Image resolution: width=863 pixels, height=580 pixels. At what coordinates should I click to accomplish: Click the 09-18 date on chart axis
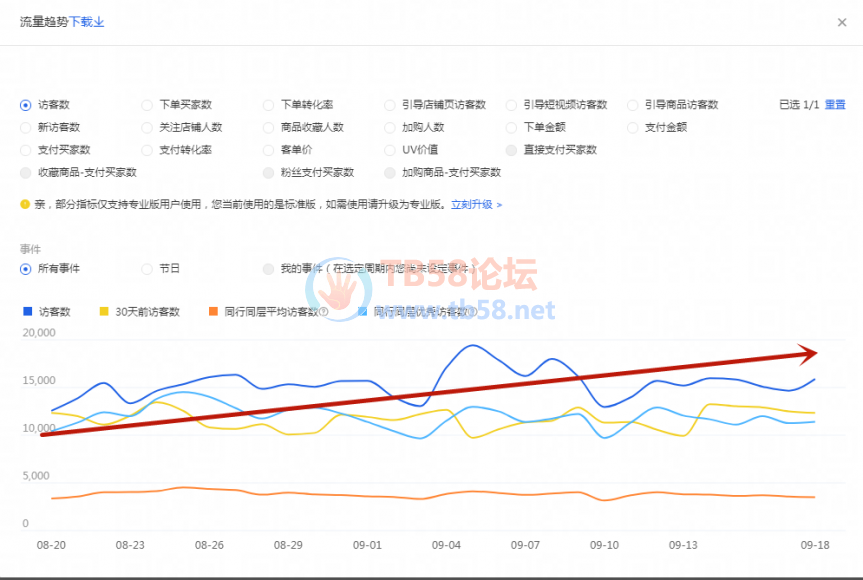click(815, 545)
